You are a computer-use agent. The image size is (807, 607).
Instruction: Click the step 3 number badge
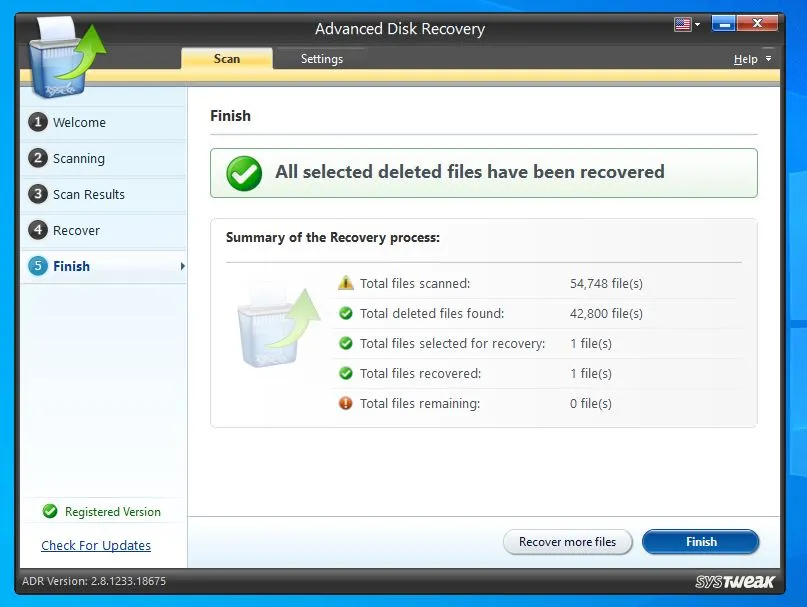click(38, 194)
